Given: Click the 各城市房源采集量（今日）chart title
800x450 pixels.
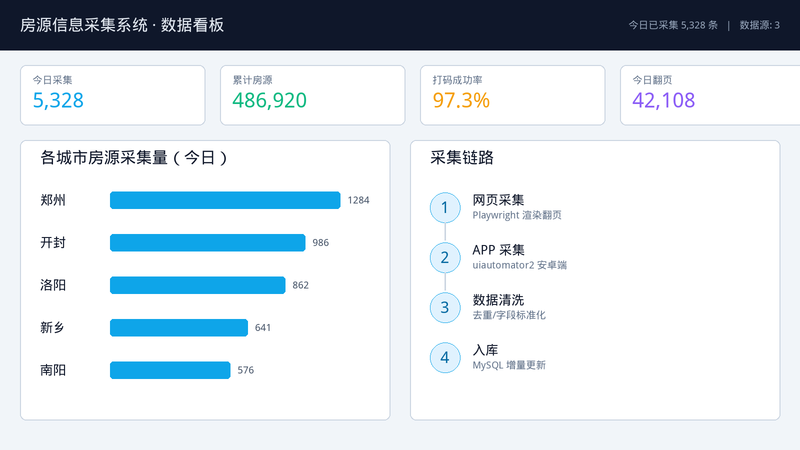Looking at the screenshot, I should coord(134,158).
